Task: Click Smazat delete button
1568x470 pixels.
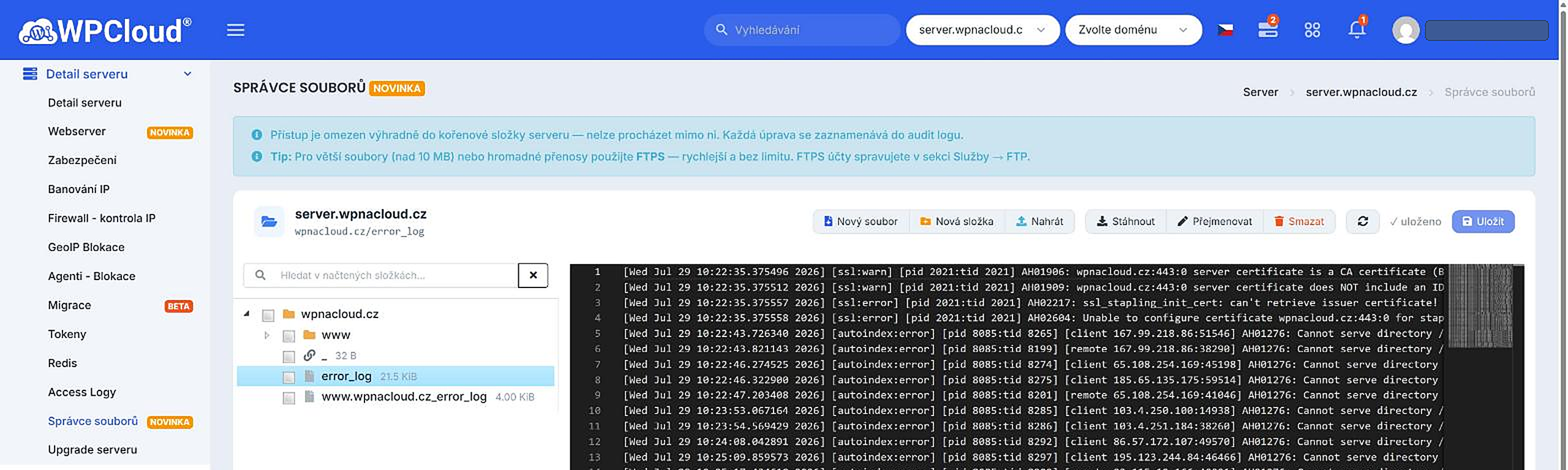Action: point(1299,221)
